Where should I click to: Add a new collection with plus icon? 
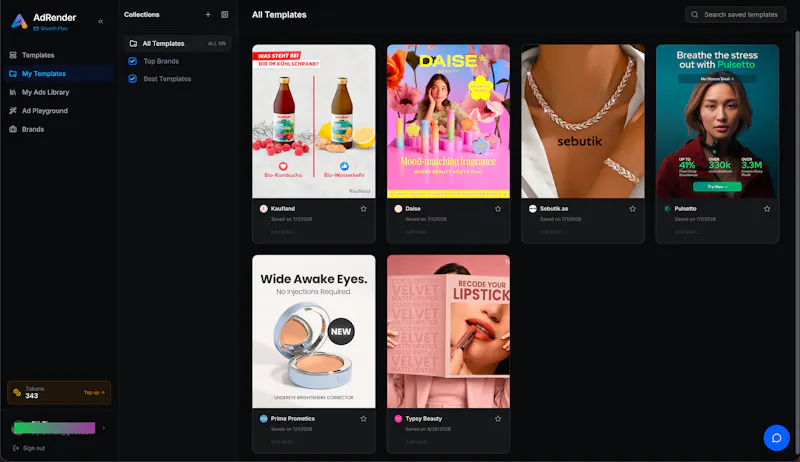pos(208,15)
